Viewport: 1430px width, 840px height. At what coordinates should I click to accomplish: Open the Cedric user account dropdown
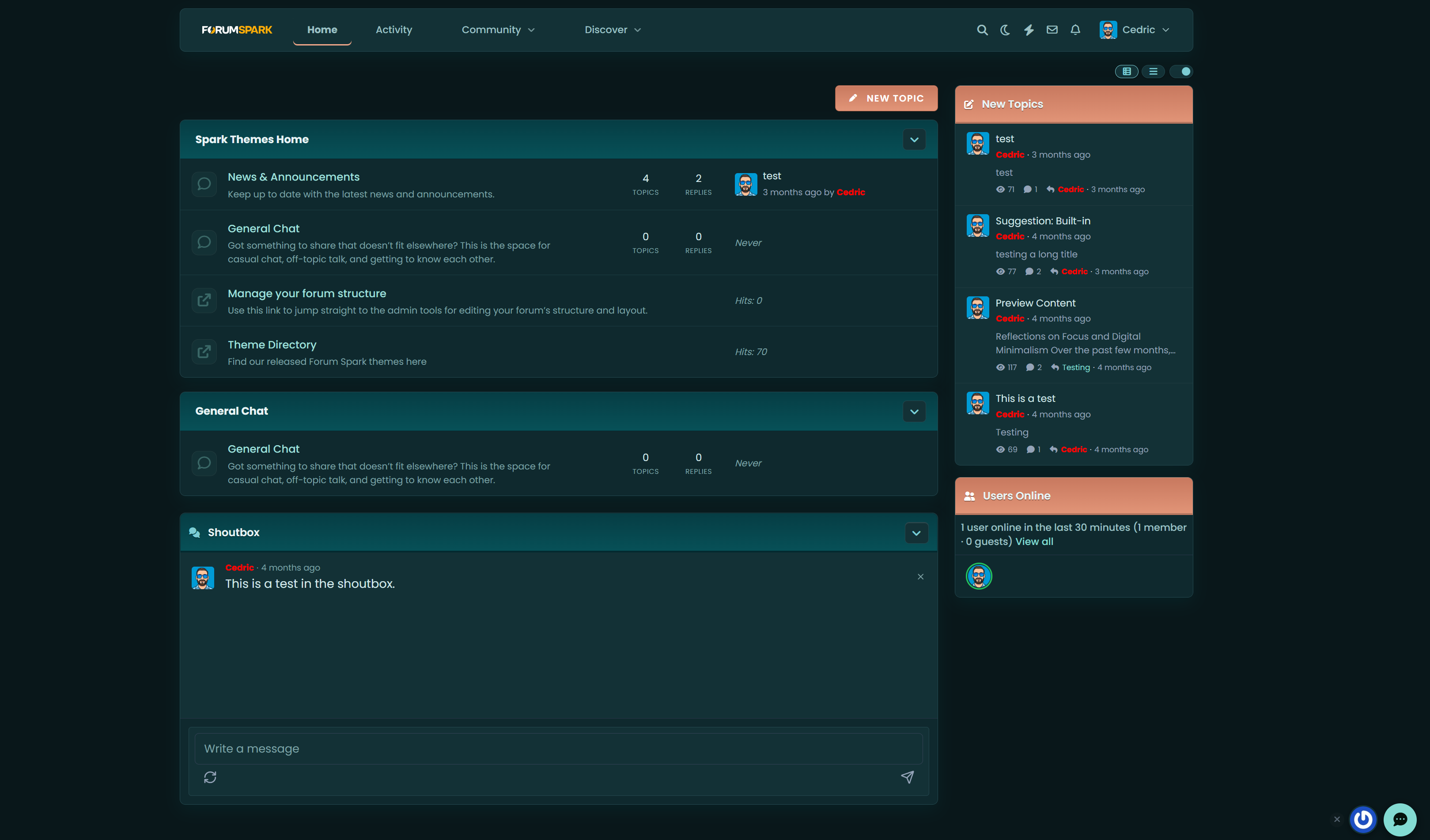pos(1134,30)
